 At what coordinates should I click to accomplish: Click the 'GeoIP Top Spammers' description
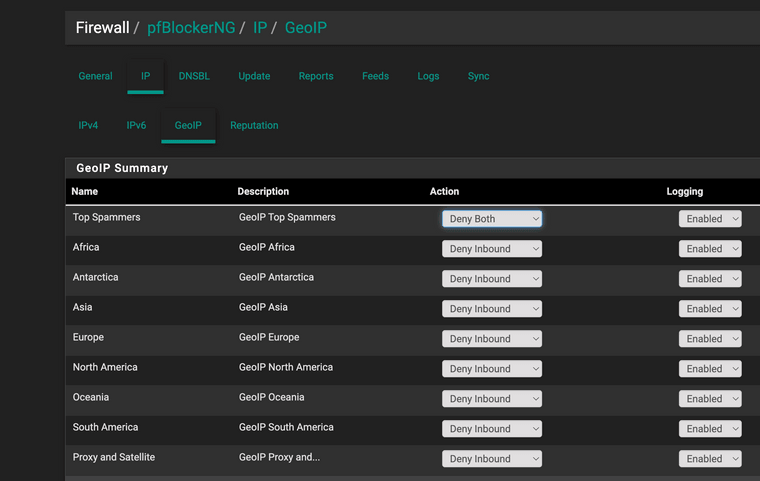tap(287, 217)
